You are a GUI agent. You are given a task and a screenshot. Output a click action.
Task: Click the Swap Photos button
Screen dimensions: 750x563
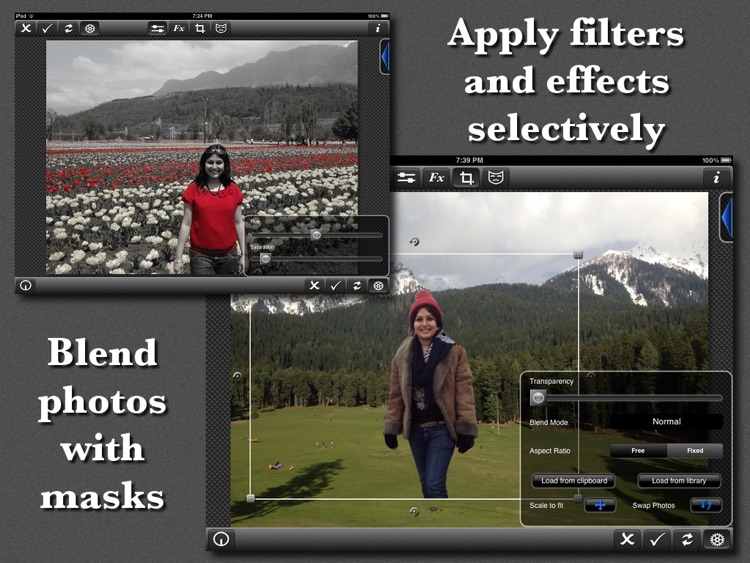pos(706,505)
